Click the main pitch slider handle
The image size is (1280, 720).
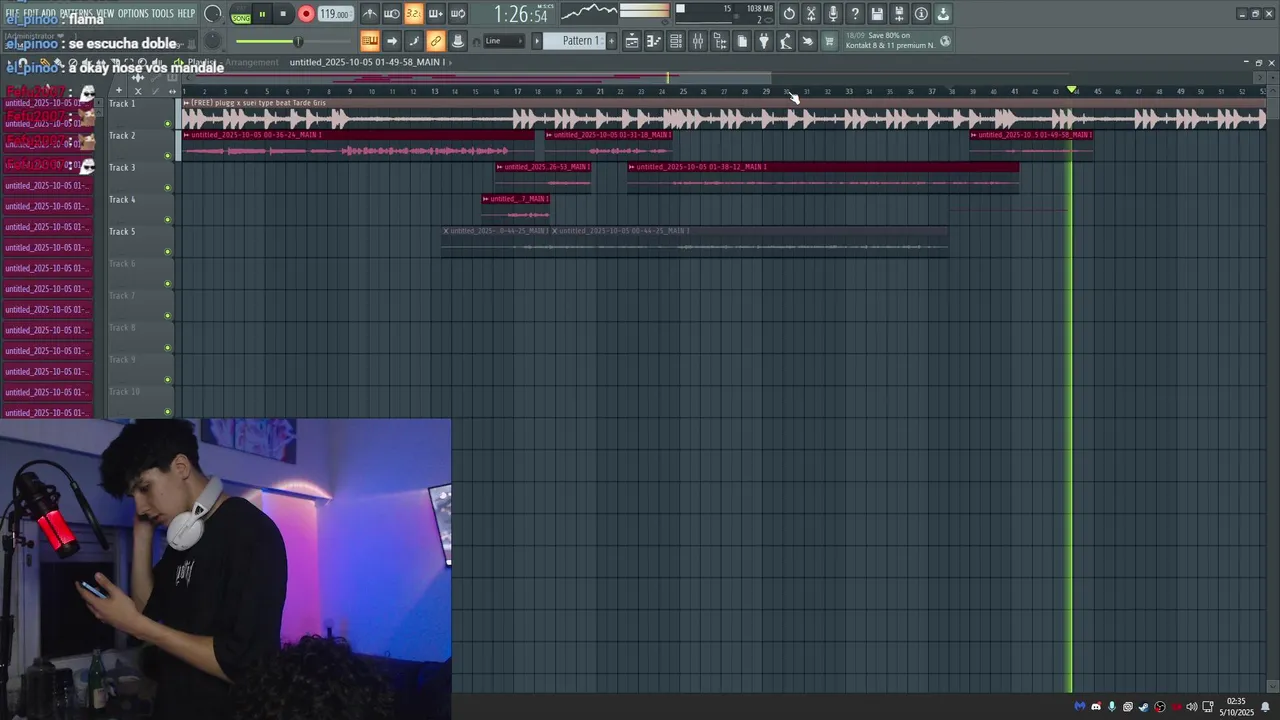click(x=297, y=41)
